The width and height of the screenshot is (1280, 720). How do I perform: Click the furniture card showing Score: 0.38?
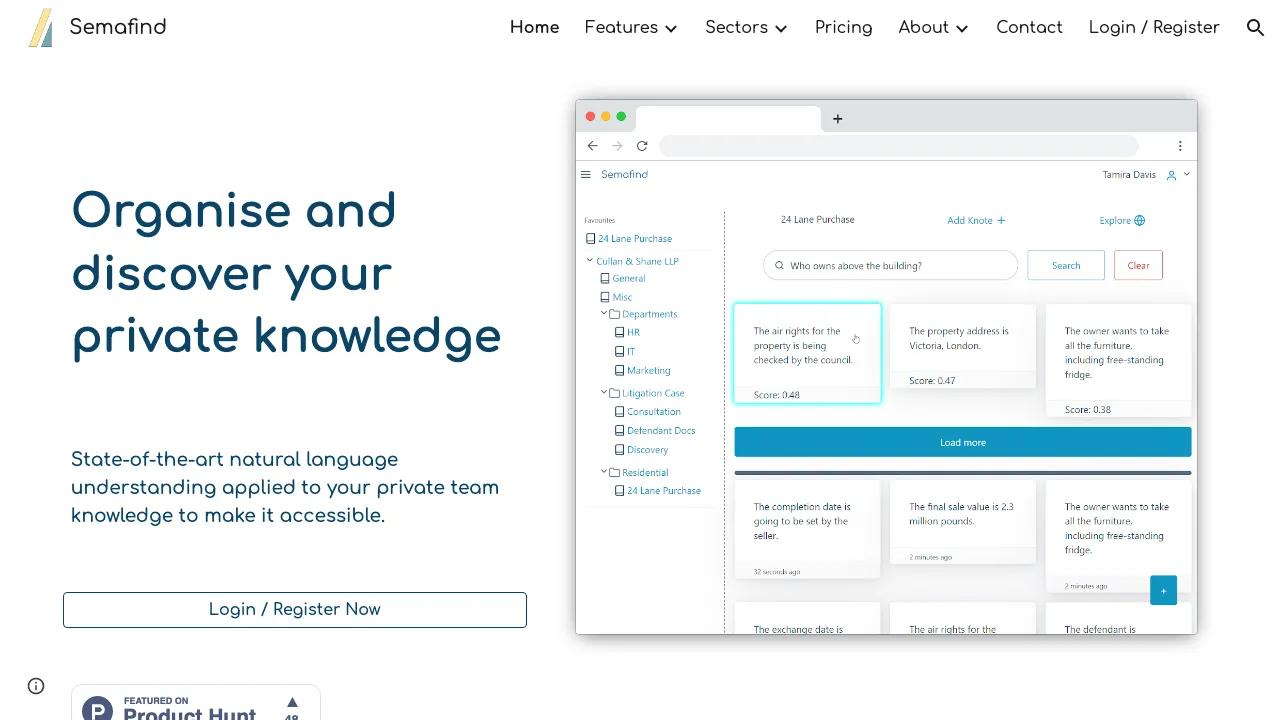click(x=1118, y=360)
